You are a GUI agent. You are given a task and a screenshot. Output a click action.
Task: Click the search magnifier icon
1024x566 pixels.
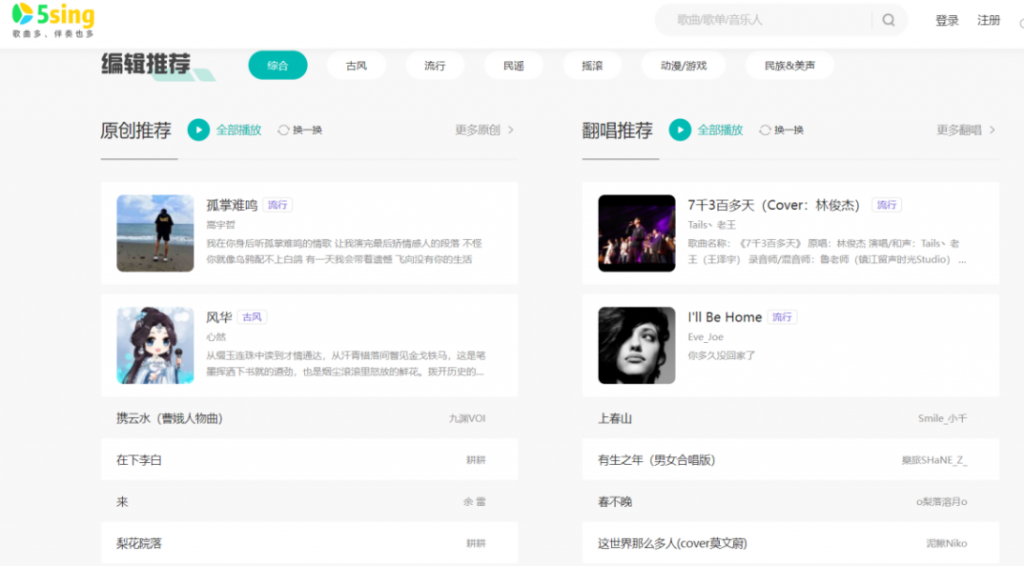coord(888,20)
